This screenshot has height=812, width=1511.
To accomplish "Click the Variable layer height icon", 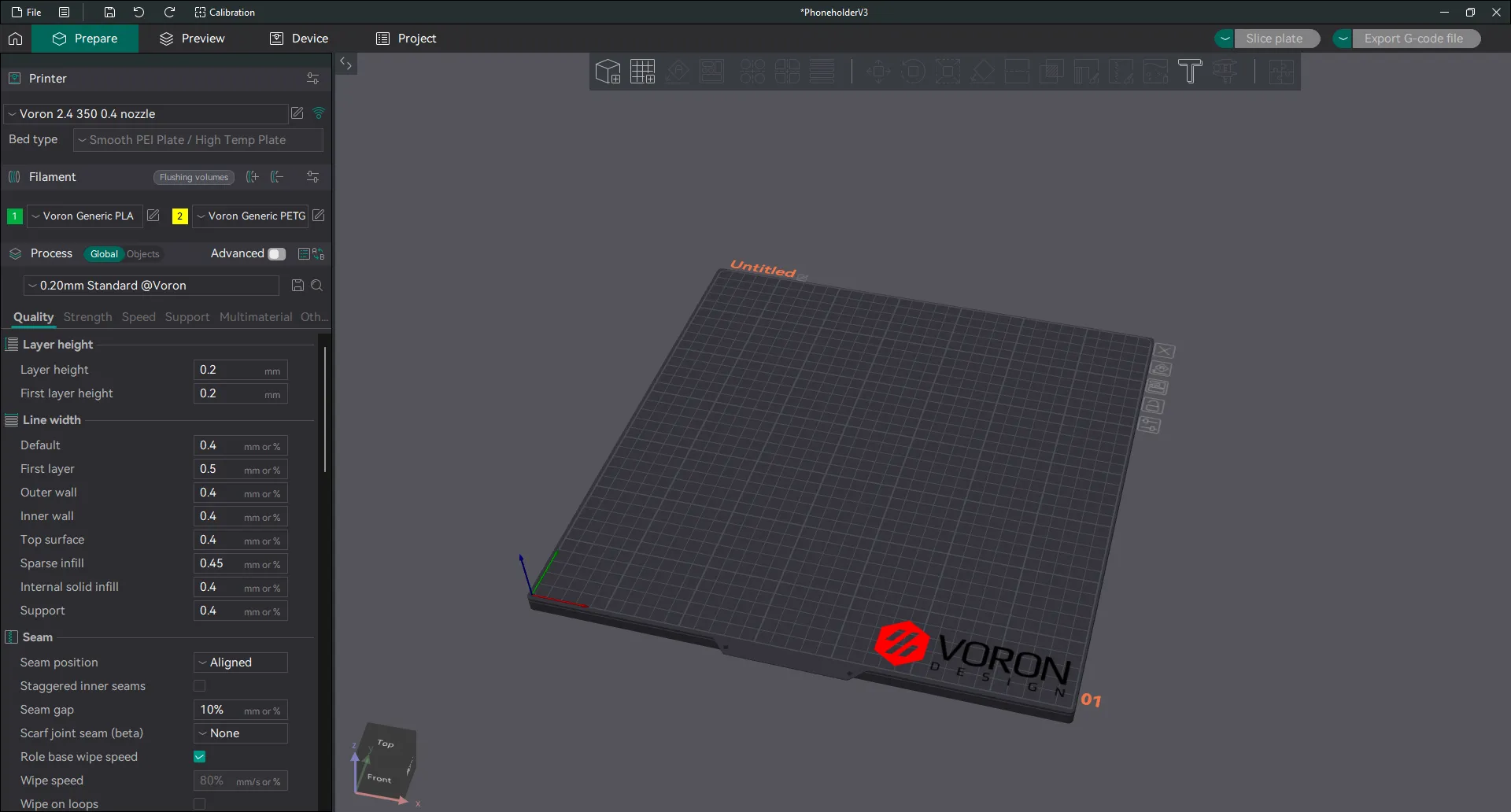I will [x=822, y=72].
